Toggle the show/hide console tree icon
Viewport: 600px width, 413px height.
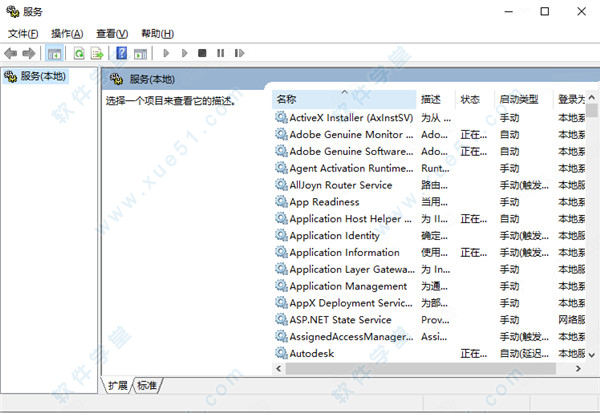click(54, 54)
